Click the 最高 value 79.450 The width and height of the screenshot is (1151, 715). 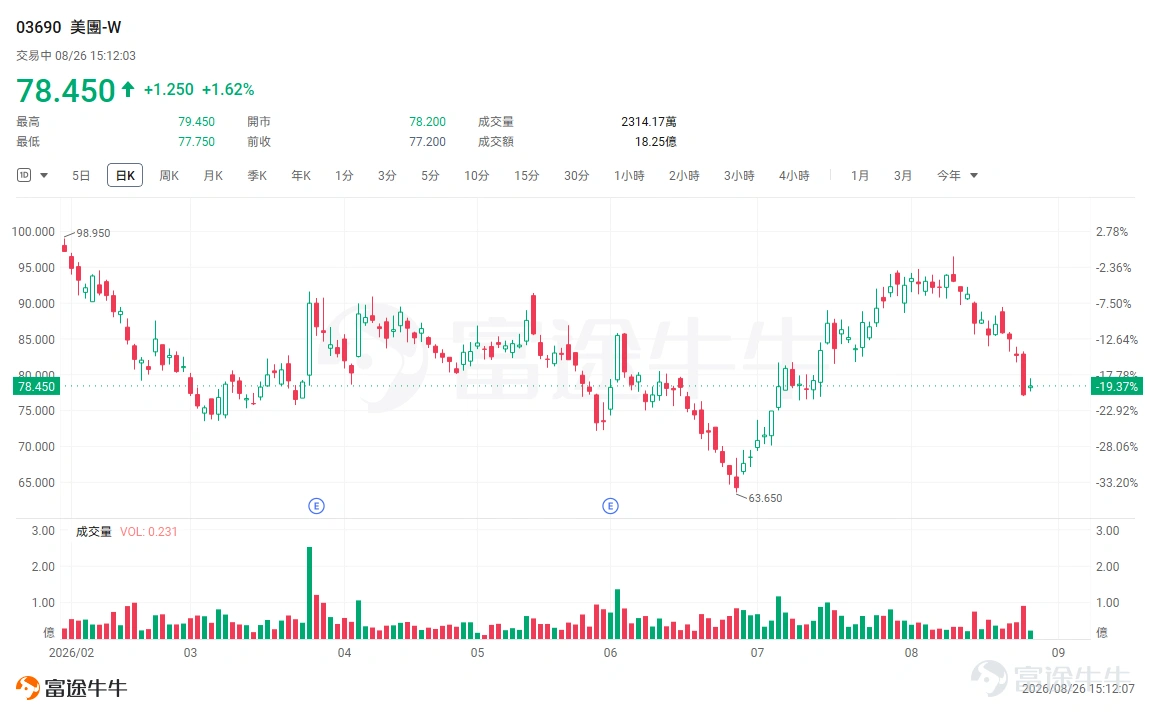(196, 122)
